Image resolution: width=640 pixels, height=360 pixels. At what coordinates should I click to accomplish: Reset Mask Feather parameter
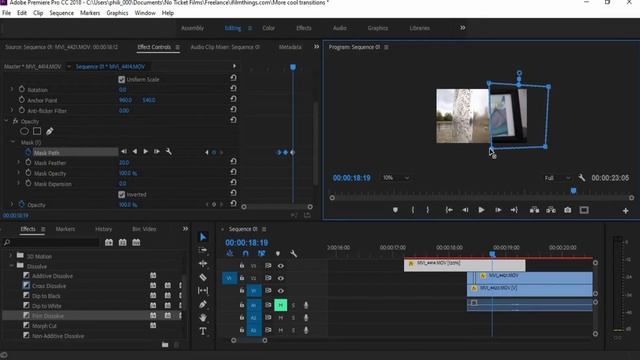point(233,162)
